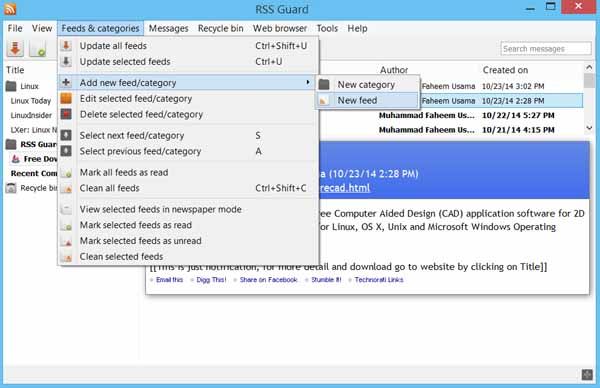This screenshot has width=600, height=388.
Task: Open the Messages menu
Action: 168,28
